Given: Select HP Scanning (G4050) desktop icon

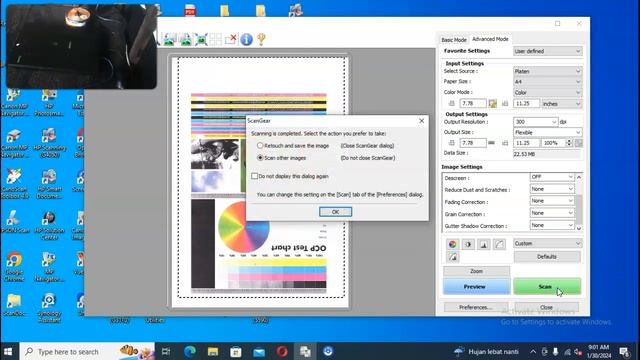Looking at the screenshot, I should (x=49, y=143).
